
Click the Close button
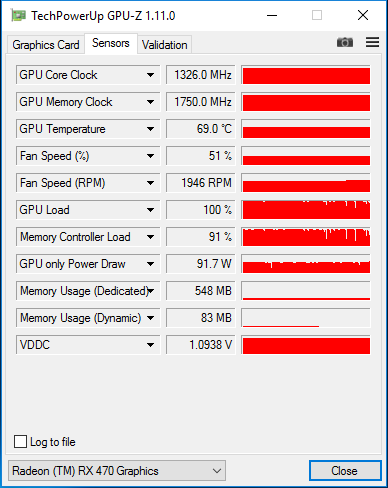pyautogui.click(x=345, y=471)
